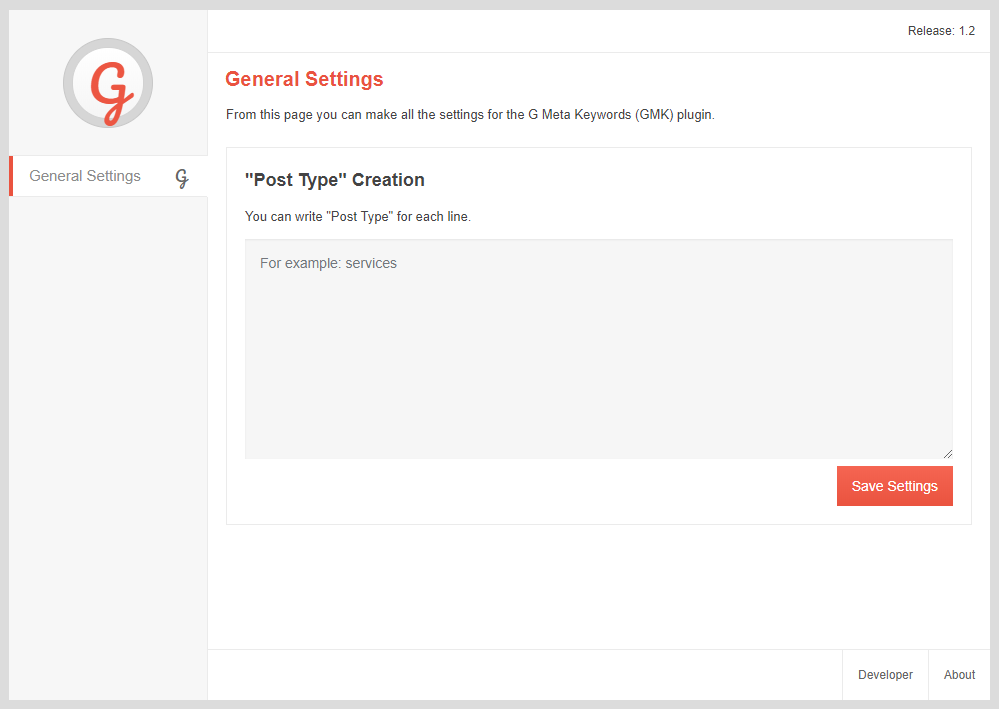This screenshot has width=999, height=709.
Task: Click the large G plugin logo
Action: click(x=108, y=83)
